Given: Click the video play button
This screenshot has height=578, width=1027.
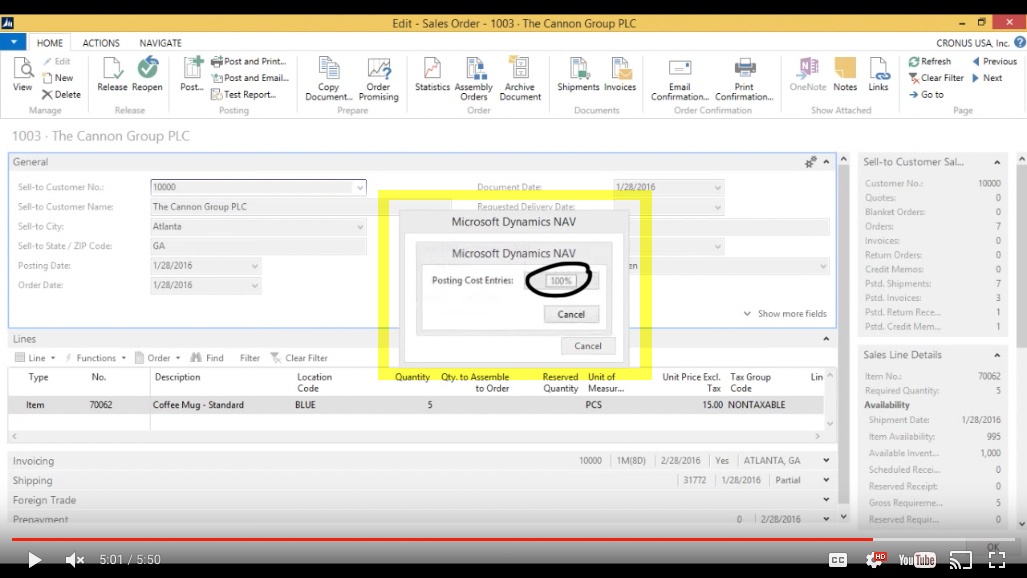Looking at the screenshot, I should pyautogui.click(x=34, y=560).
